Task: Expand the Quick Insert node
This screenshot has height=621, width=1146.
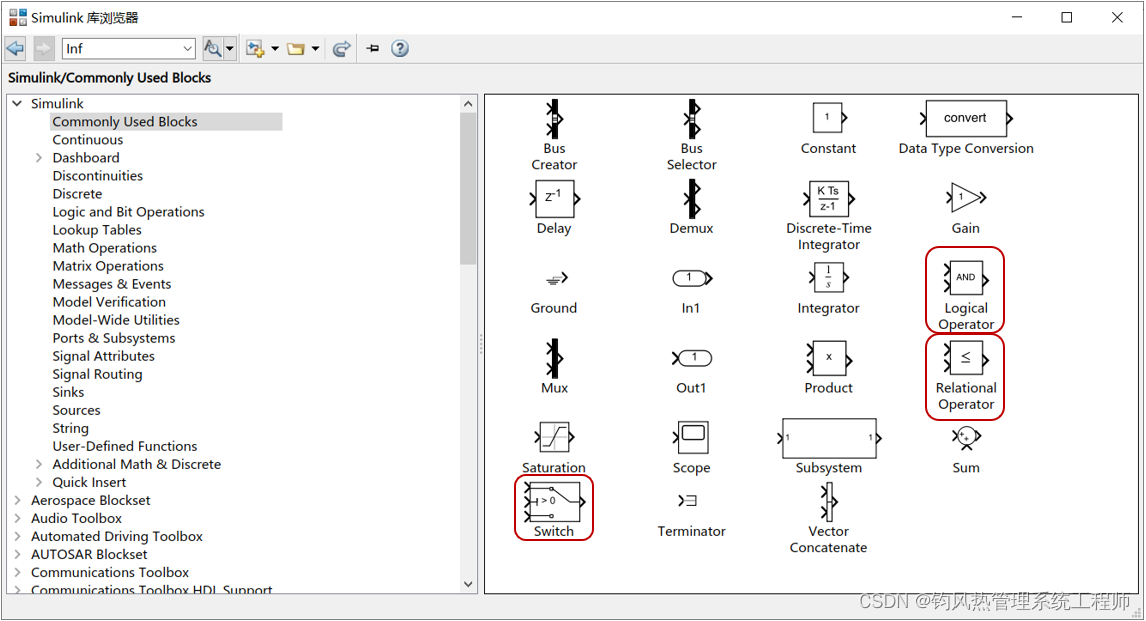Action: pyautogui.click(x=39, y=482)
